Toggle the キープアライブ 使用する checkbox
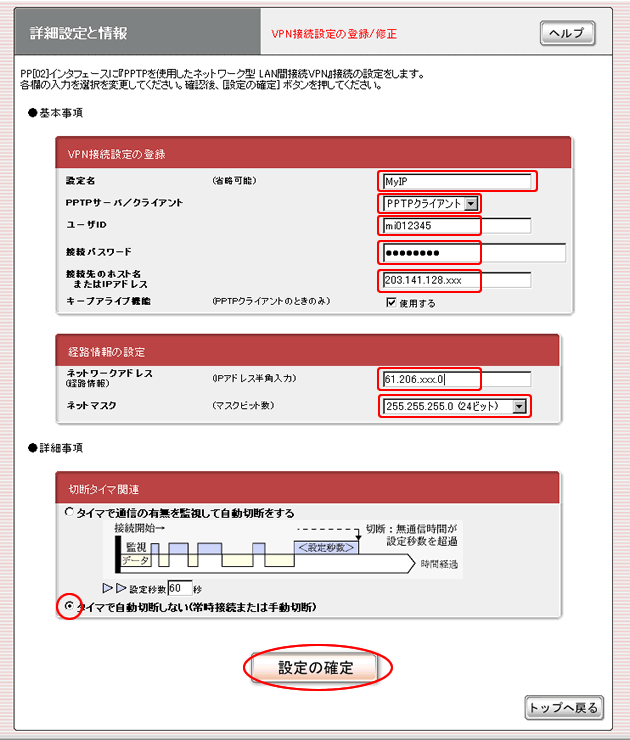This screenshot has width=630, height=740. (x=392, y=303)
